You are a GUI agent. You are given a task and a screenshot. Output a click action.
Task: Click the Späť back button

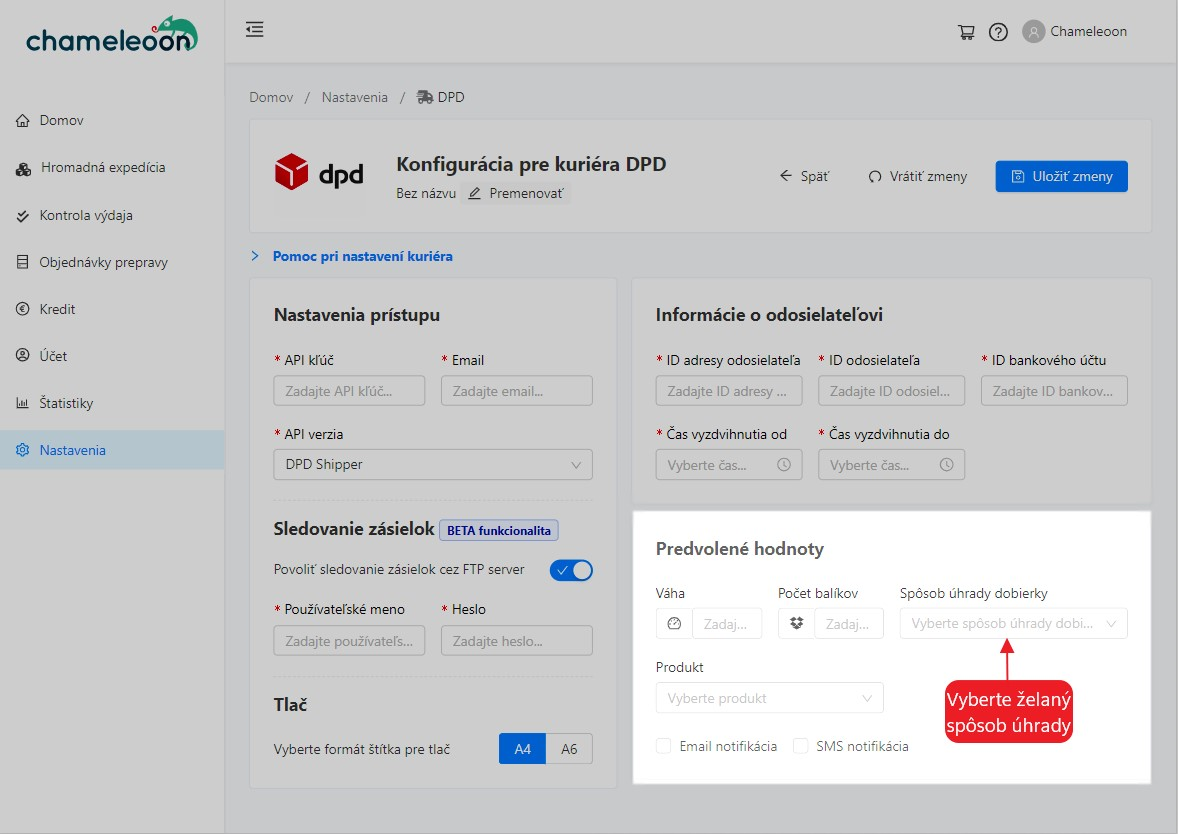click(804, 176)
